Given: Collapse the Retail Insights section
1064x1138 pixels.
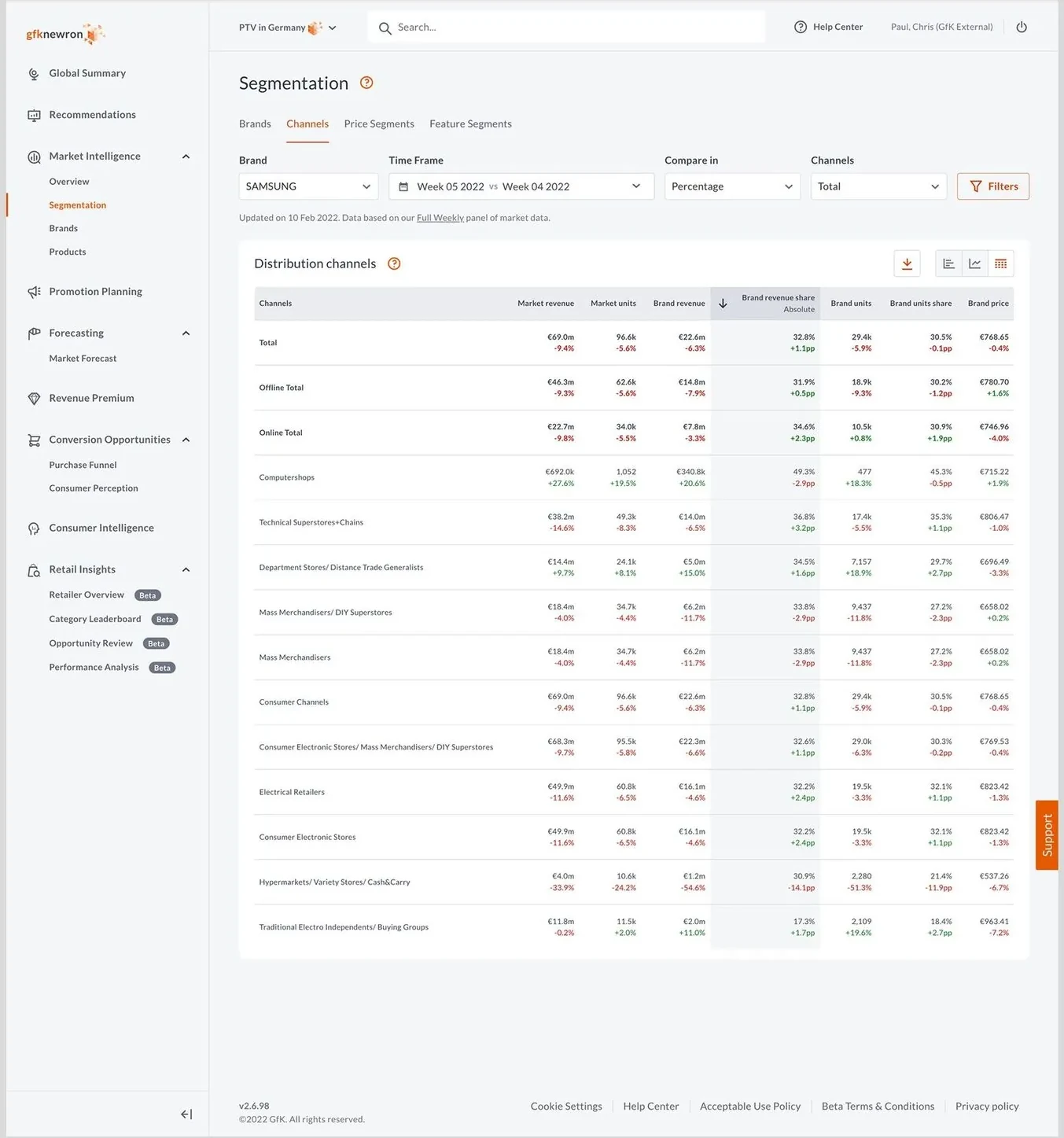Looking at the screenshot, I should coord(186,569).
